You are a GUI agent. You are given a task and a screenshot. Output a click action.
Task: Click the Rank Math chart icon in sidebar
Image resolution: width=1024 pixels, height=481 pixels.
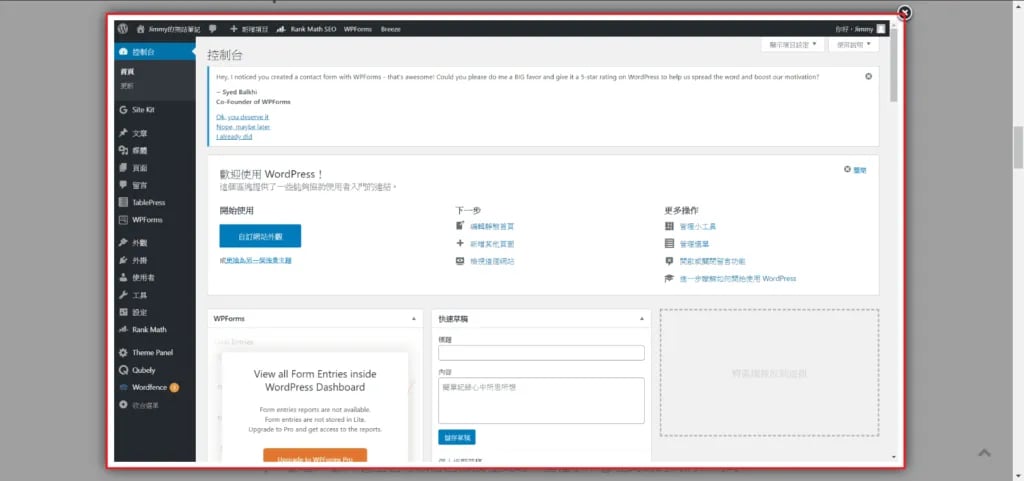coord(123,330)
